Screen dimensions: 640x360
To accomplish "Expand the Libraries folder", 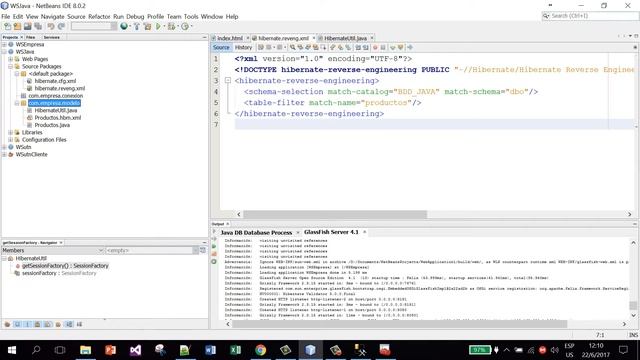I will pyautogui.click(x=11, y=133).
